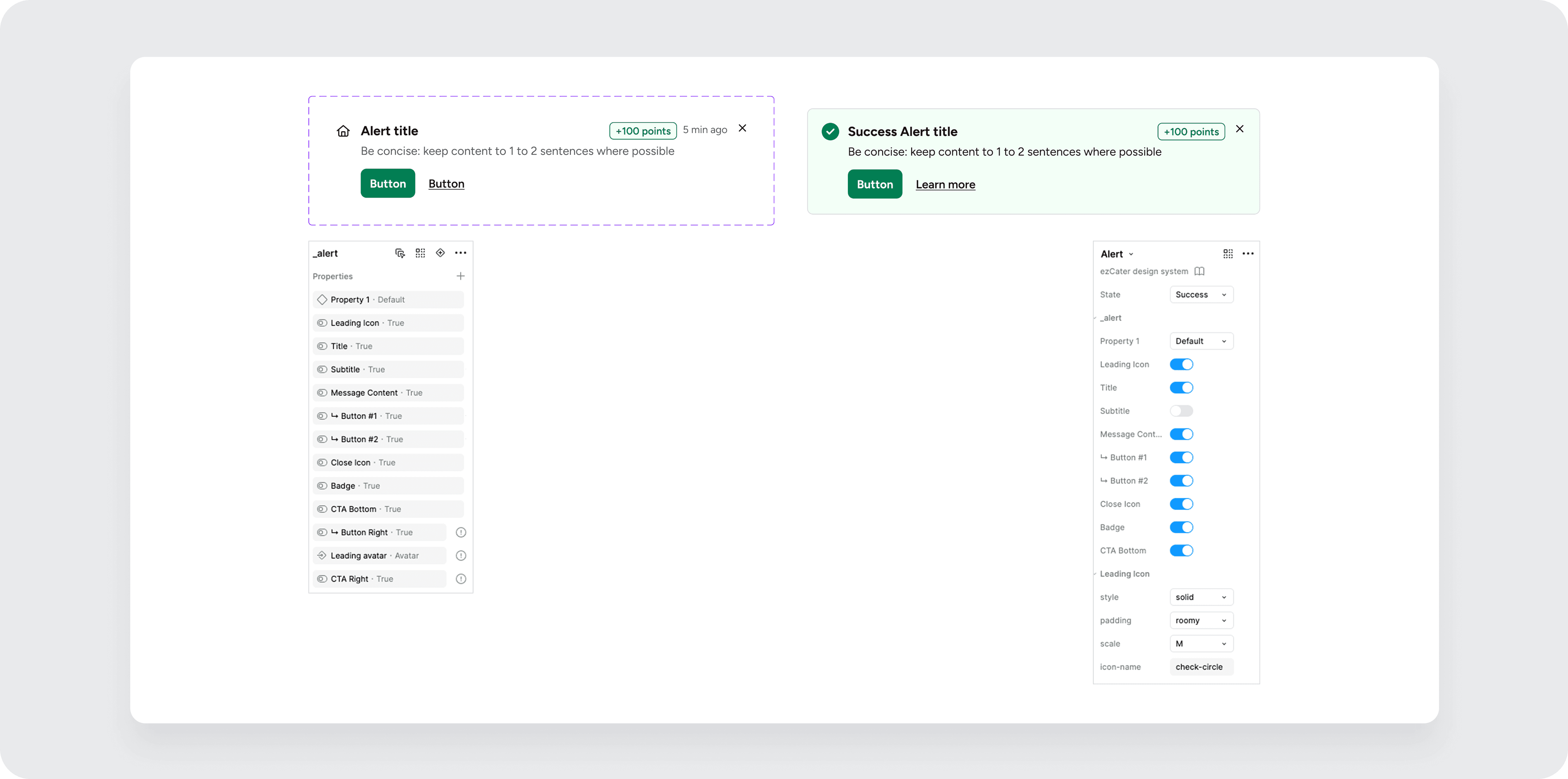Viewport: 1568px width, 779px height.
Task: Open the three-dot menu in _alert panel
Action: (x=461, y=253)
